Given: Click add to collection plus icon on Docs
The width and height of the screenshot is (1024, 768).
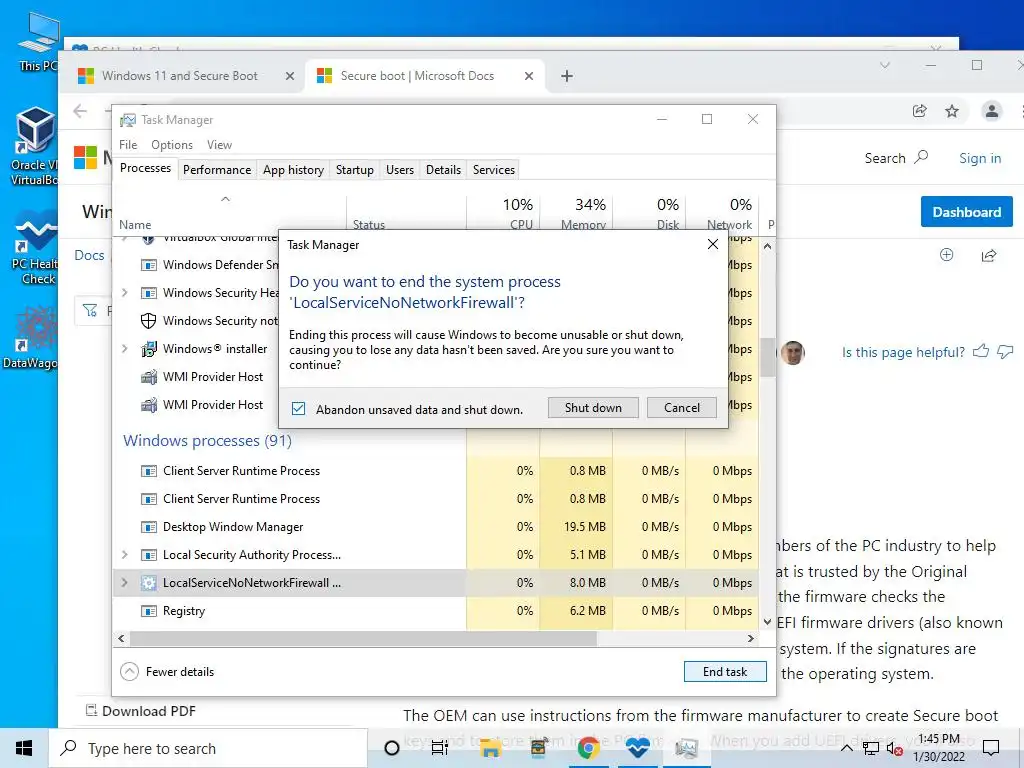Looking at the screenshot, I should [x=946, y=255].
